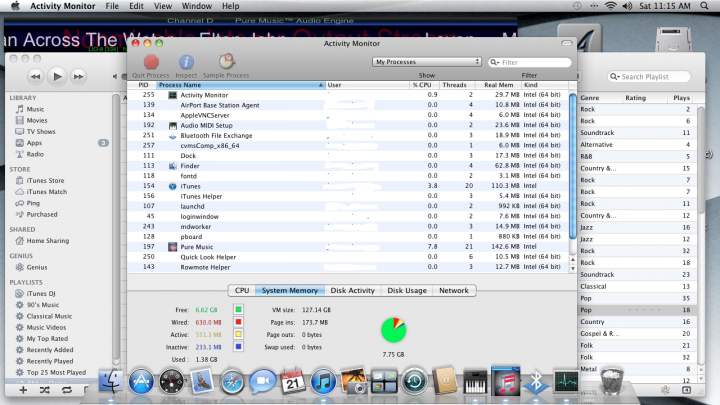Open iCal calendar in the dock
The image size is (720, 405).
(293, 382)
